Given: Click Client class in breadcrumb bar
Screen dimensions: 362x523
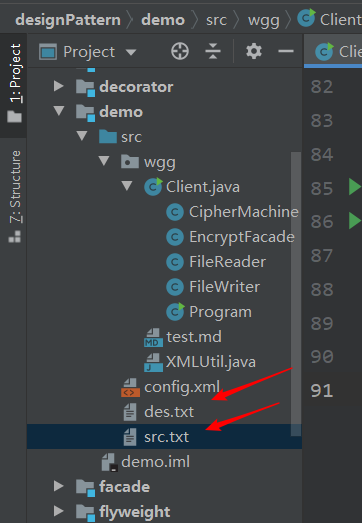Looking at the screenshot, I should click(330, 19).
